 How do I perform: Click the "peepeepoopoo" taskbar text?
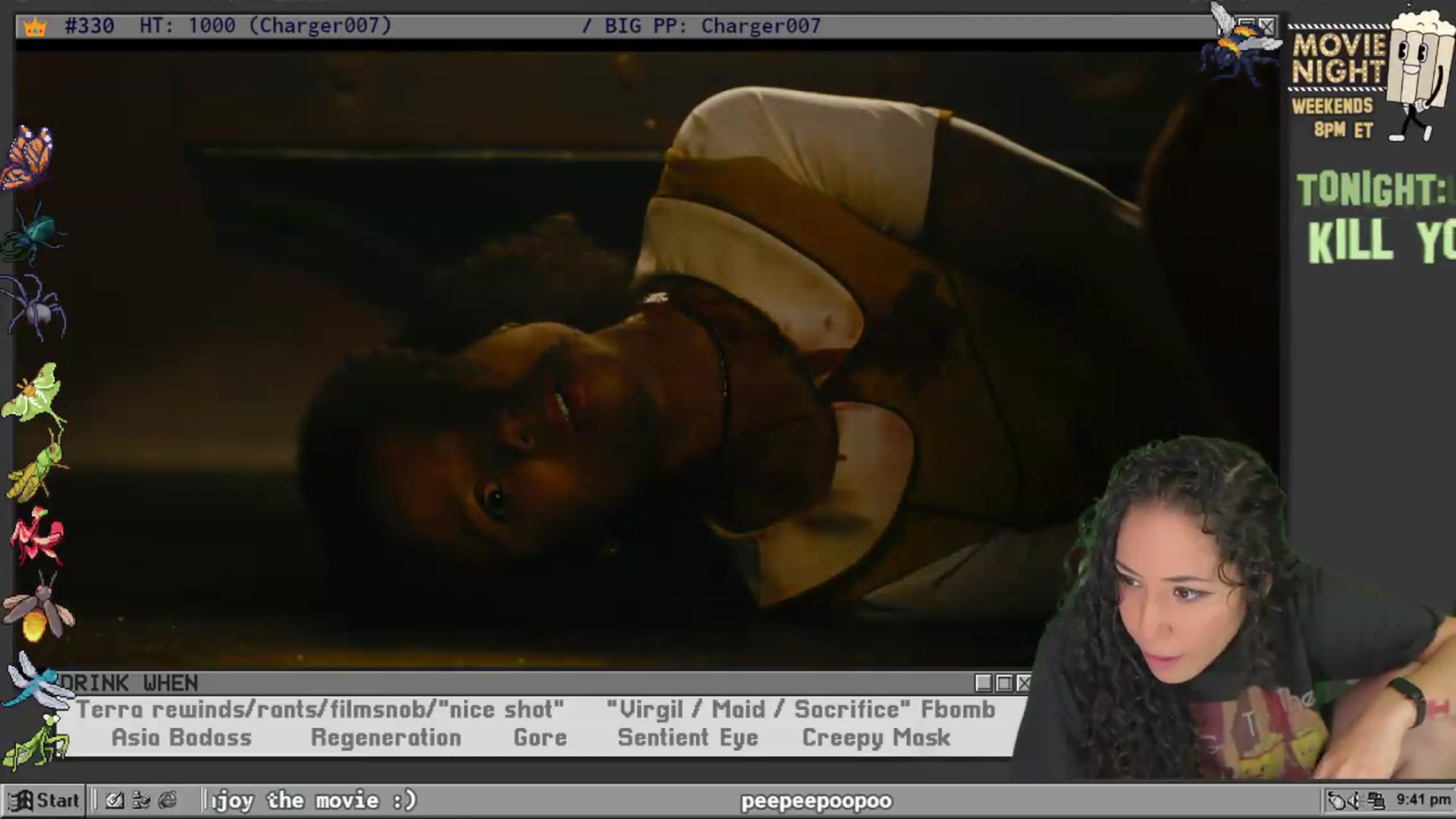816,801
